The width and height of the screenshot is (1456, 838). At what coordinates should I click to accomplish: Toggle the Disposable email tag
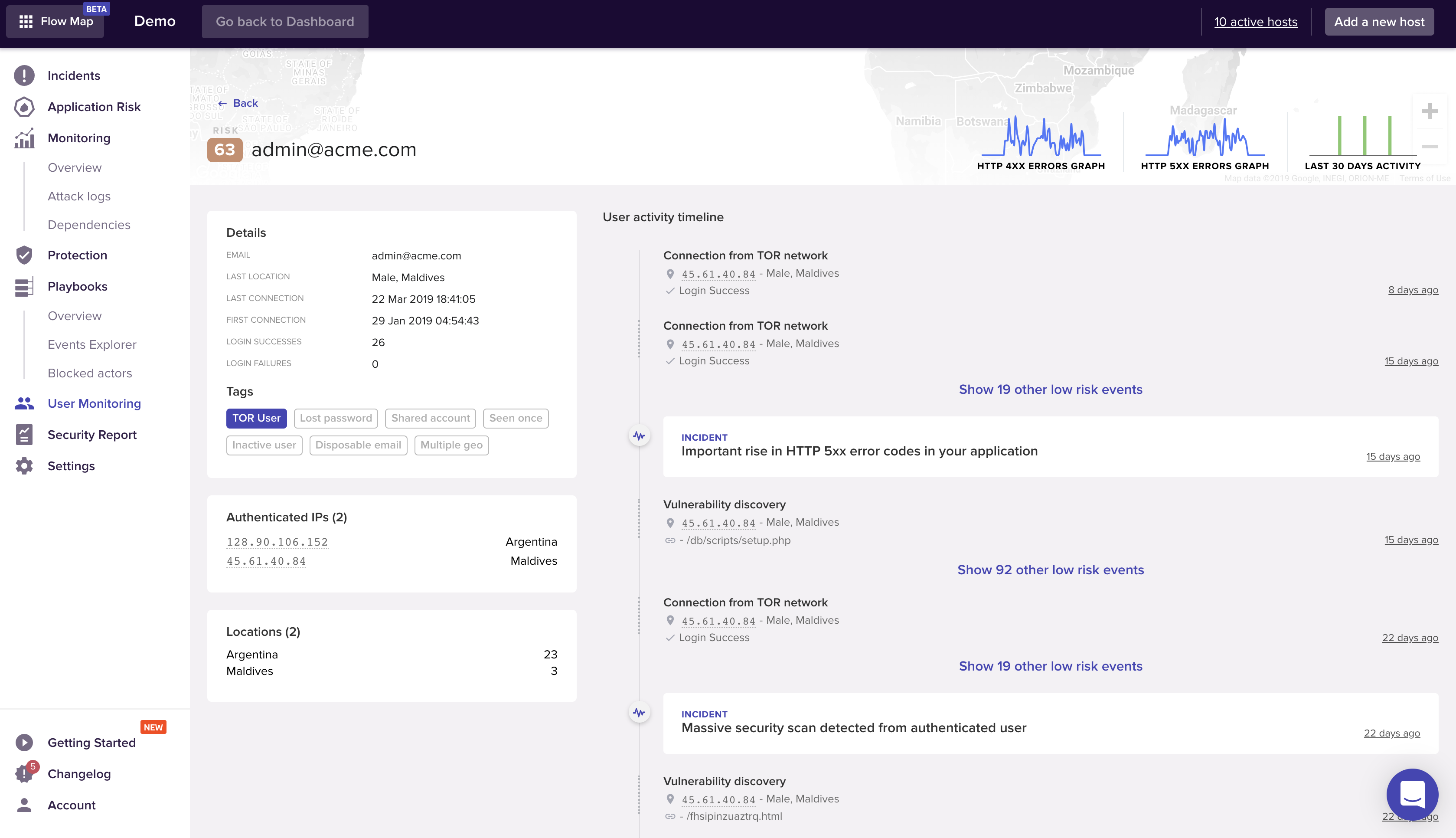point(358,445)
